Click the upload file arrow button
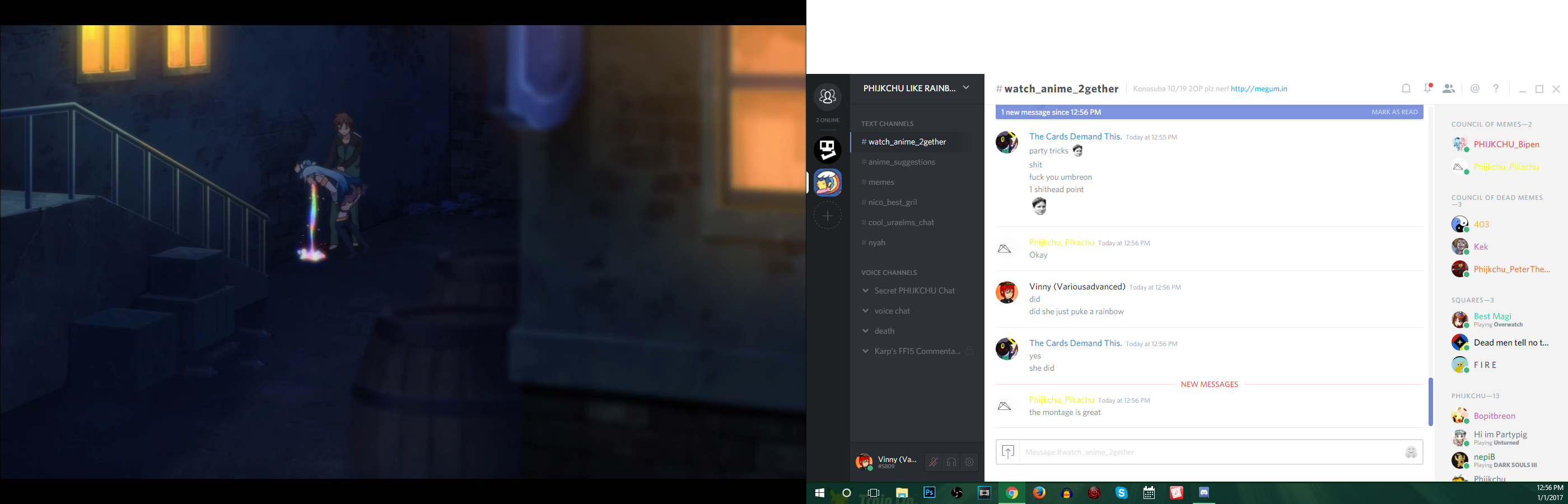Viewport: 1568px width, 504px height. [1008, 452]
